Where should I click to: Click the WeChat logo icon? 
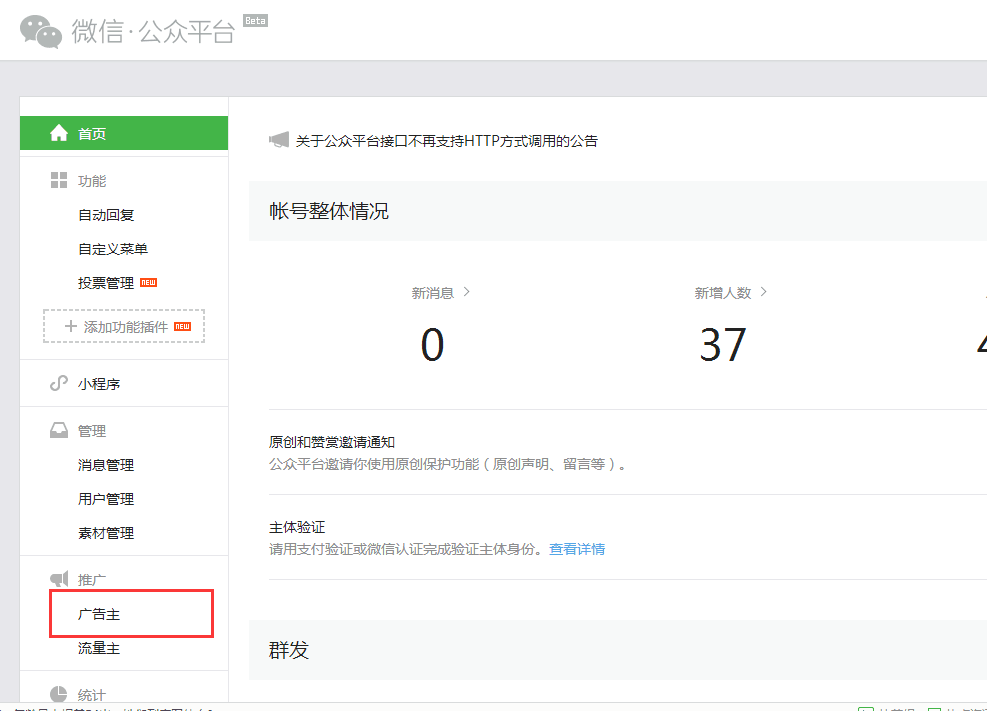click(41, 31)
